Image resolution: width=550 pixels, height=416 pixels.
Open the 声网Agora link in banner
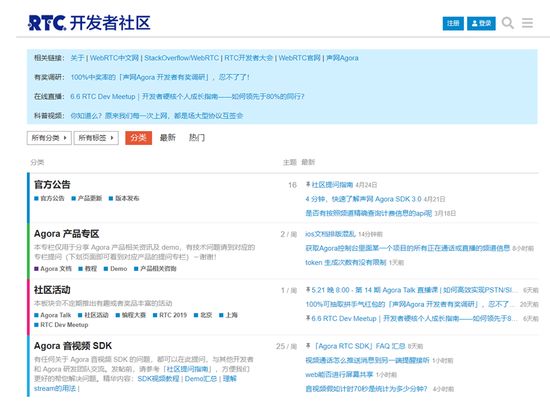[x=342, y=58]
